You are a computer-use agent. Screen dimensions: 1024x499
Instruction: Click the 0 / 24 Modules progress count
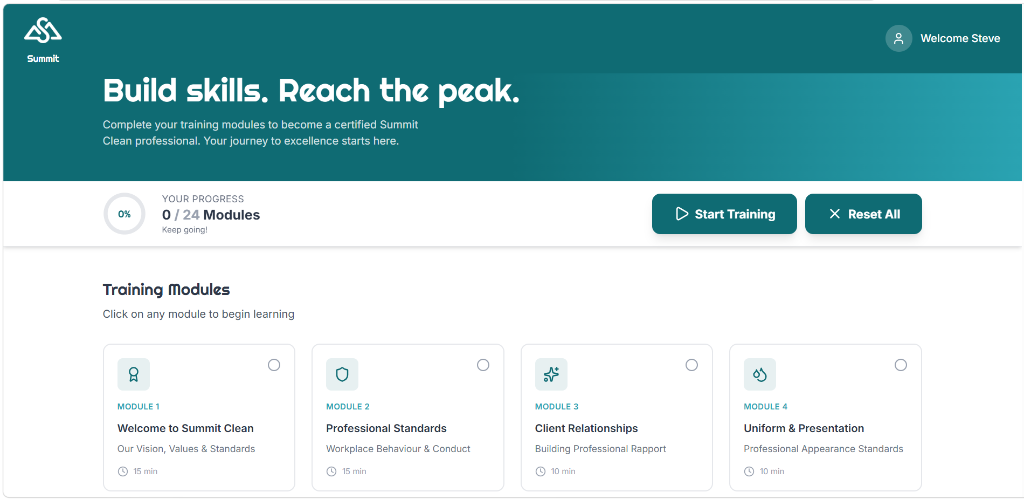[x=211, y=215]
